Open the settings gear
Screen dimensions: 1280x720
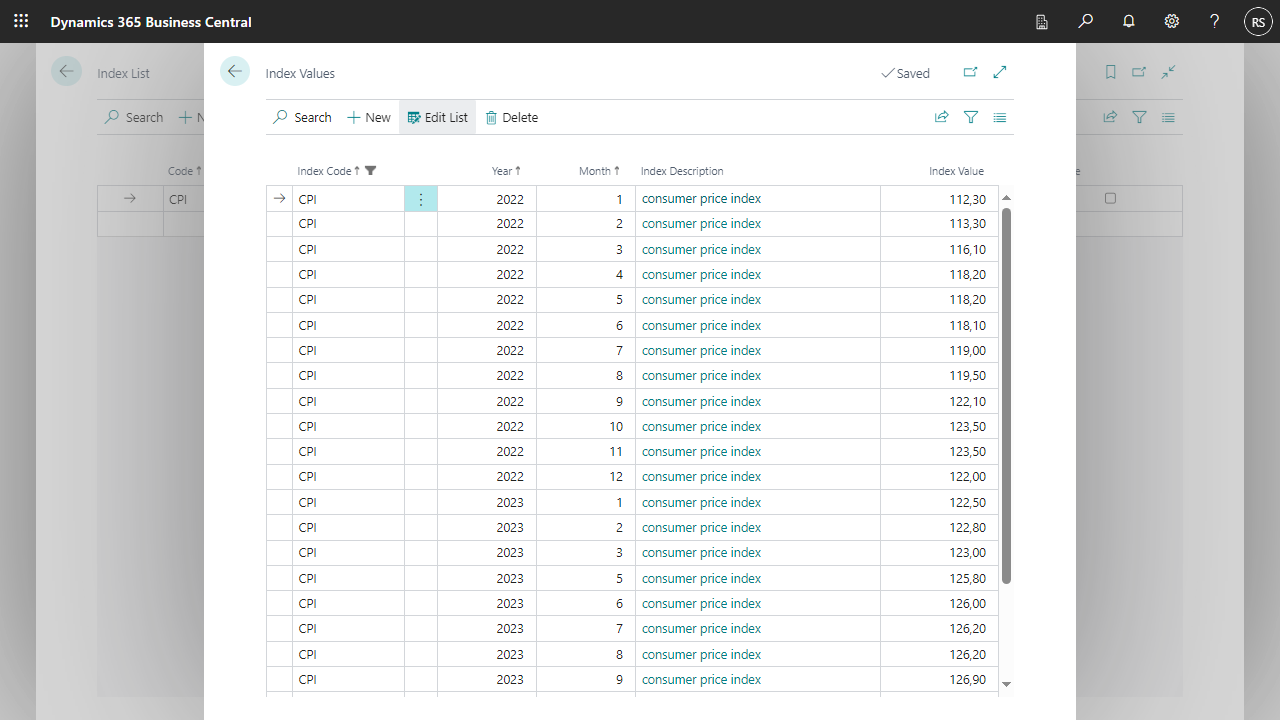pos(1172,21)
